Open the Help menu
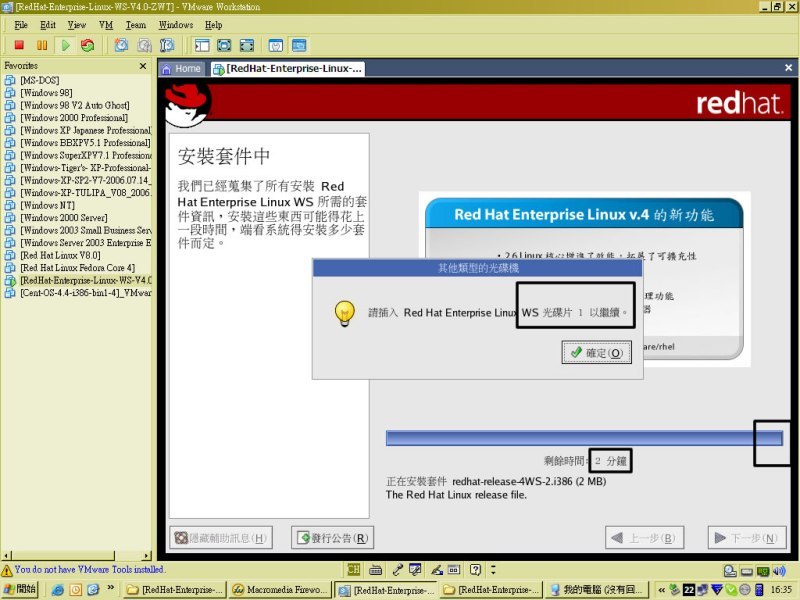The image size is (800, 600). [213, 24]
